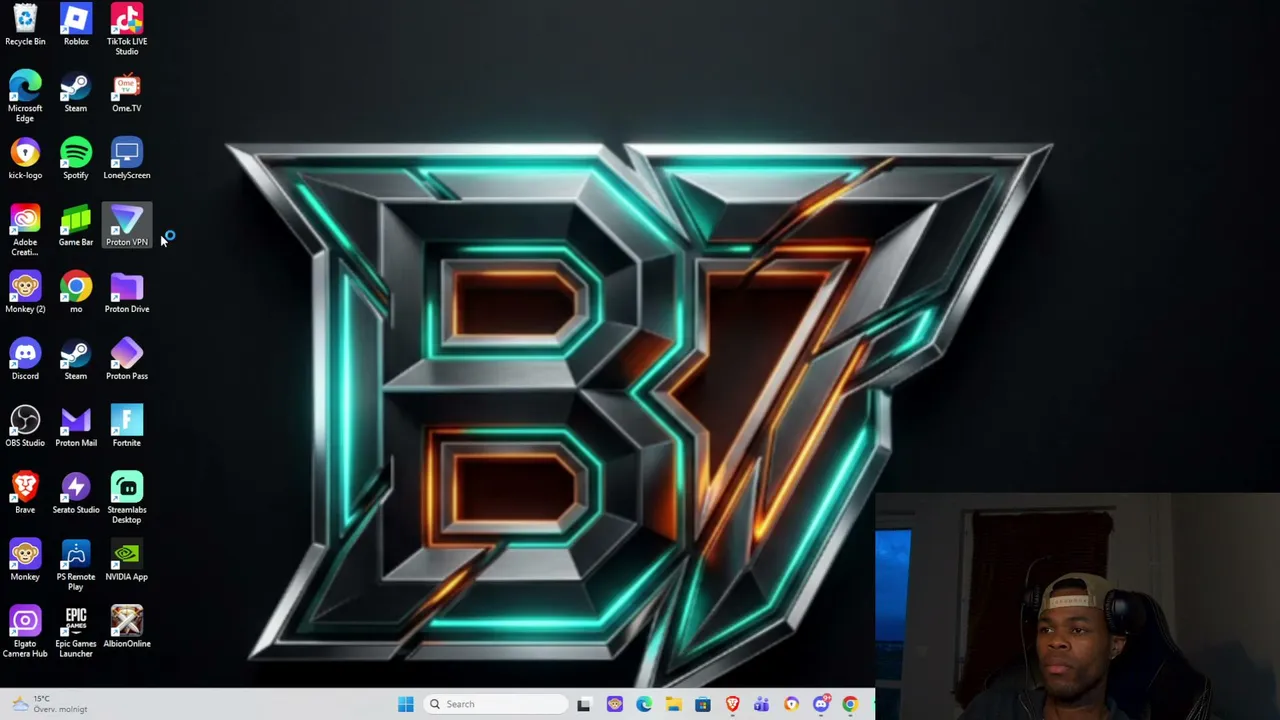The width and height of the screenshot is (1280, 720).
Task: Open the 15°C weather widget
Action: [x=48, y=704]
